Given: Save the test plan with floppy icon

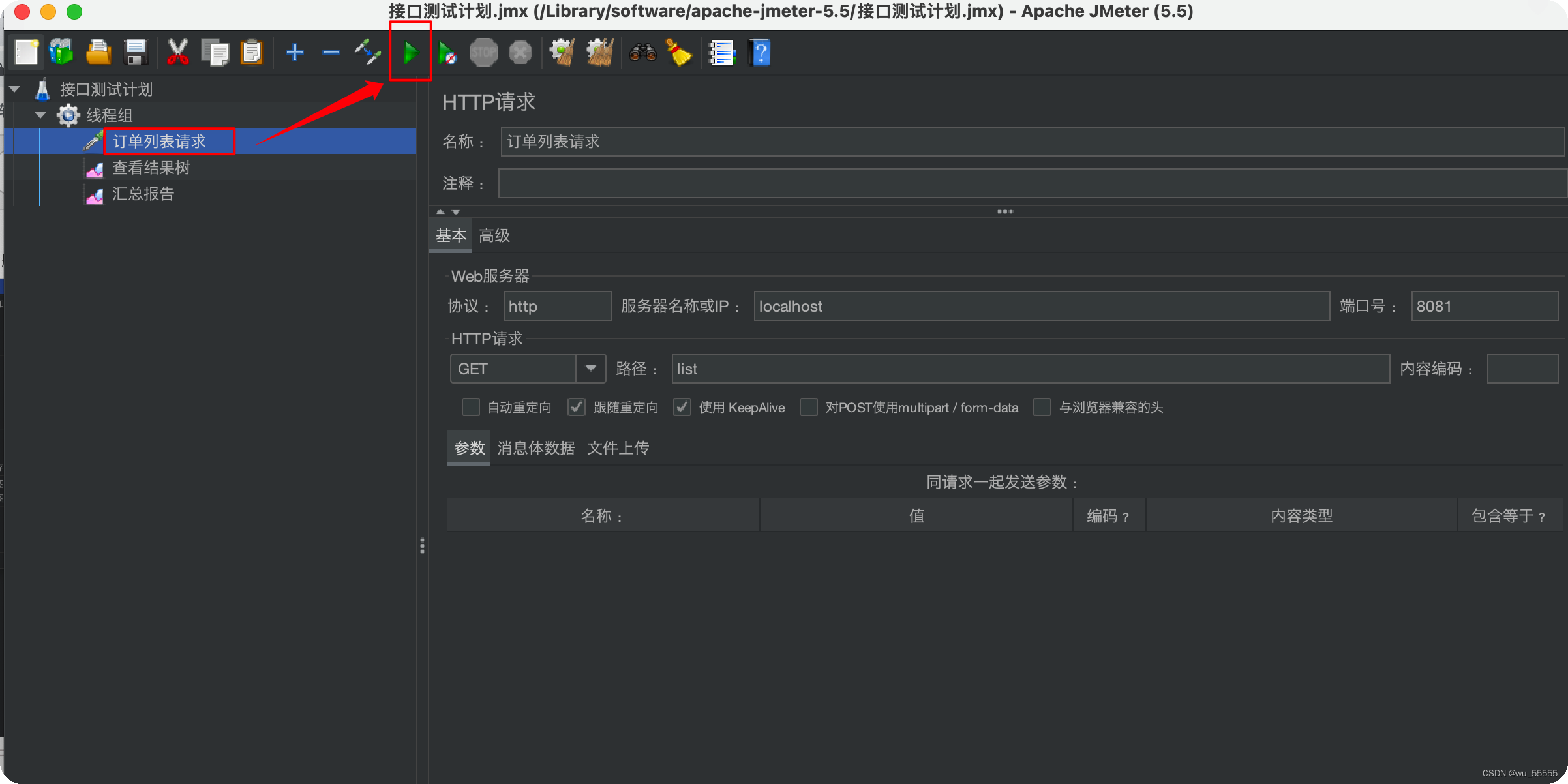Looking at the screenshot, I should pyautogui.click(x=136, y=52).
